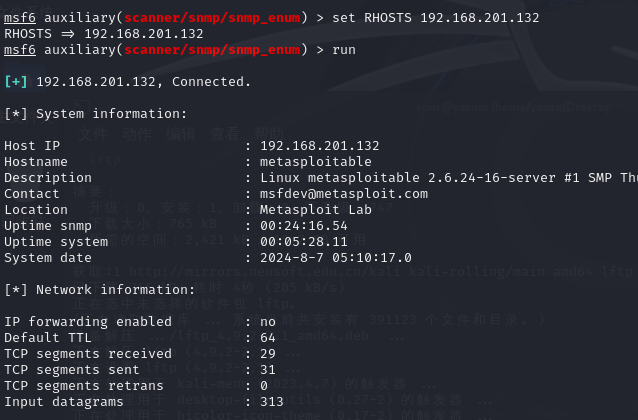Click the TCP segments sent value 31
This screenshot has width=638, height=420.
pyautogui.click(x=267, y=370)
